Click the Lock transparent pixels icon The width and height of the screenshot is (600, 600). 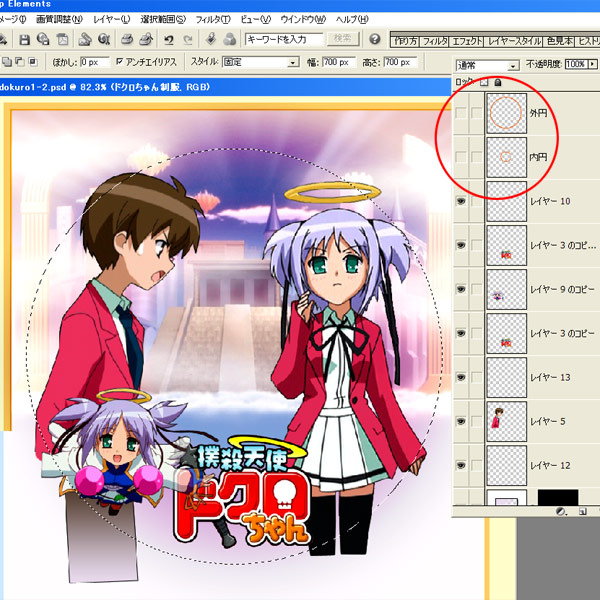[484, 82]
